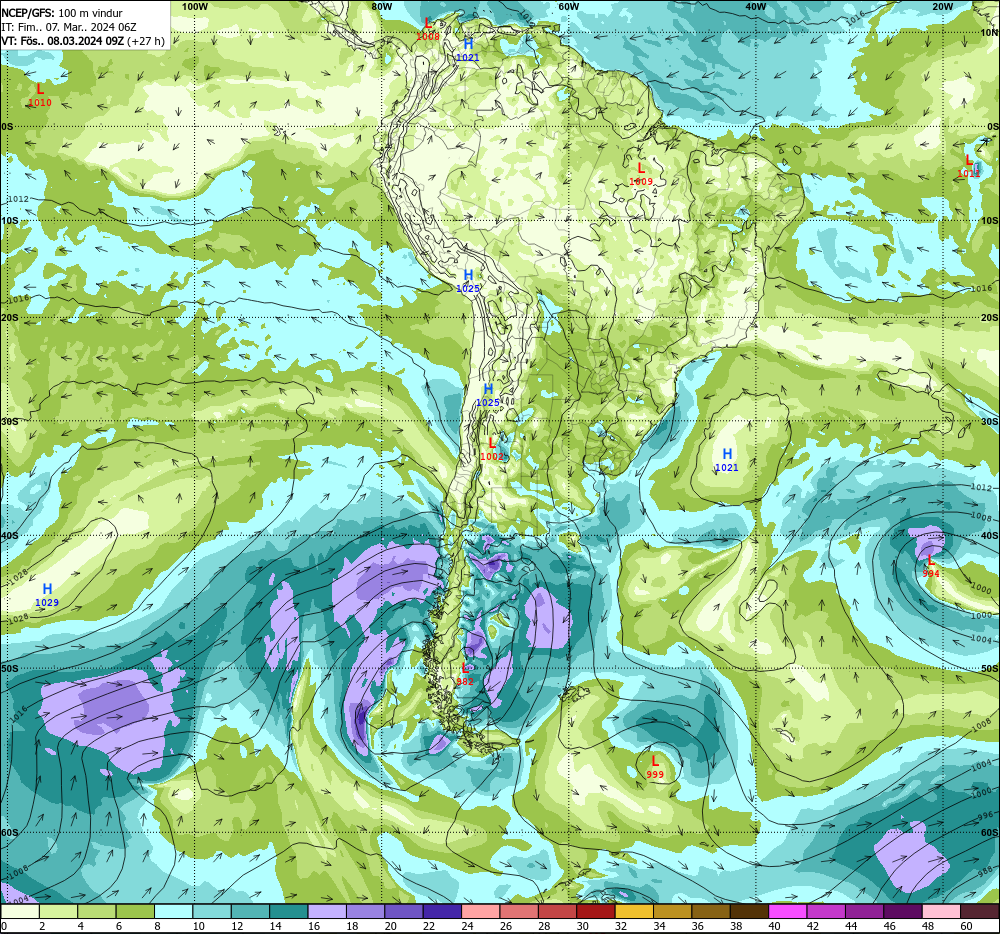Select the pink 24–26 legend swatch
Viewport: 1000px width, 934px height.
[x=480, y=911]
